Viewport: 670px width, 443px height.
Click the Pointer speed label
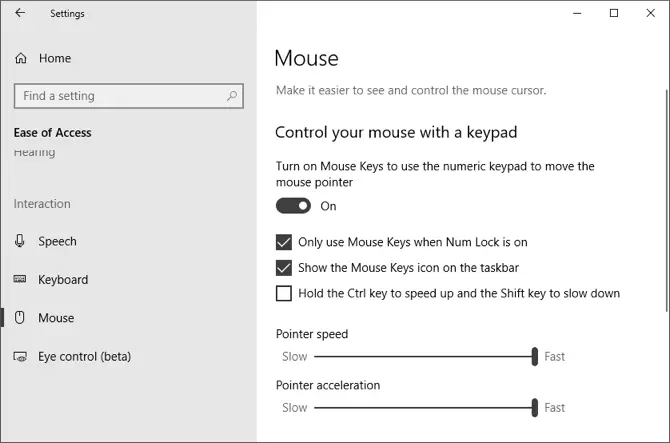312,334
